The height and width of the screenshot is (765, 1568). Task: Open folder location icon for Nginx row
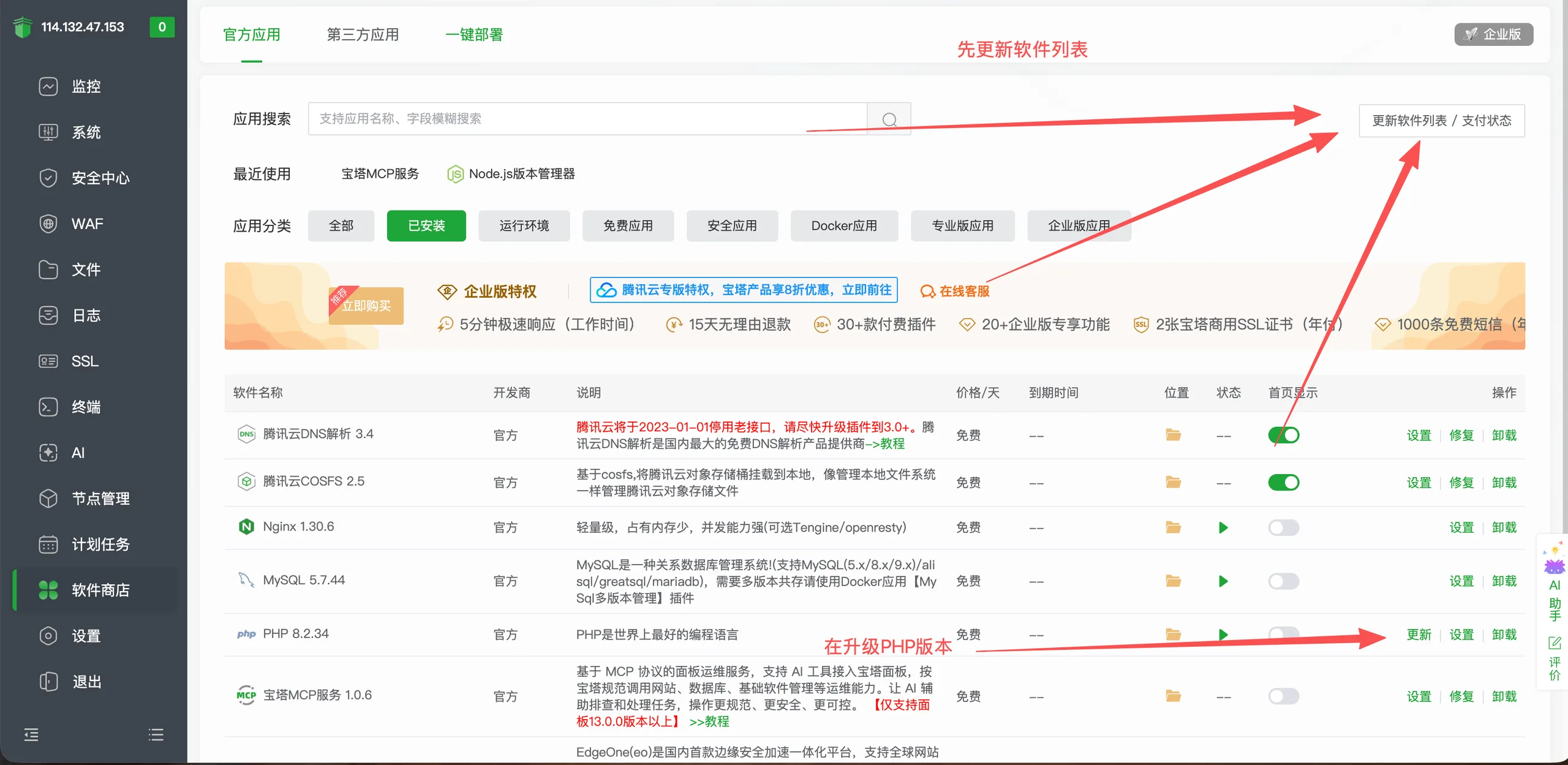click(1173, 527)
